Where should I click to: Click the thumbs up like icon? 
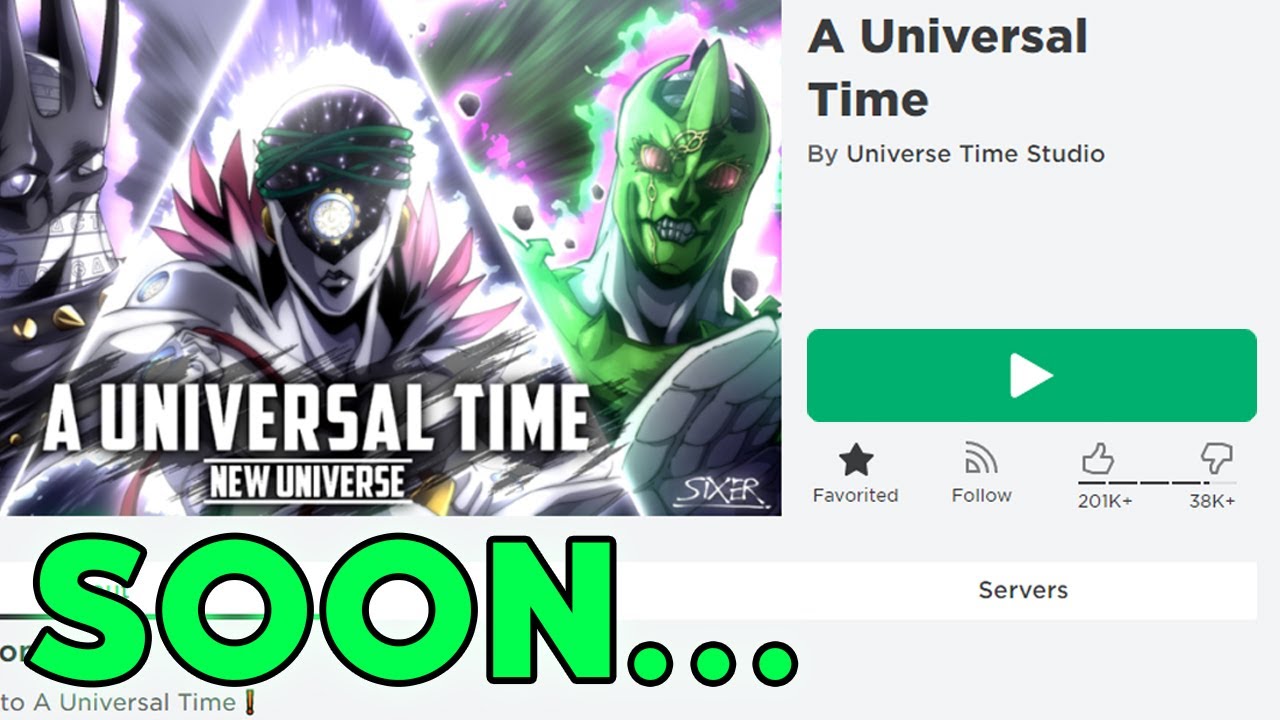(1097, 459)
